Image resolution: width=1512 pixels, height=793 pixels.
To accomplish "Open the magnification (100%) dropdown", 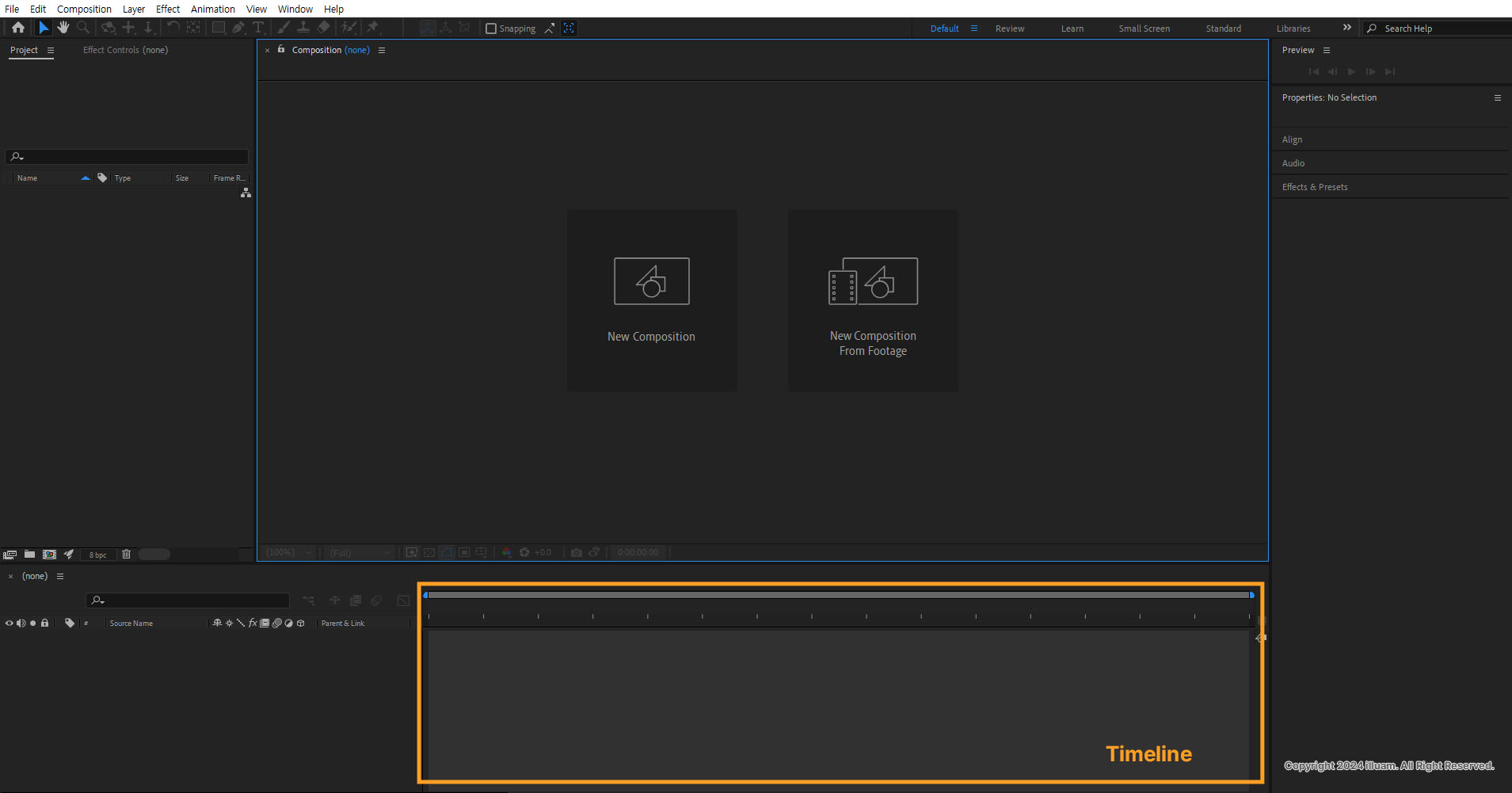I will tap(290, 552).
